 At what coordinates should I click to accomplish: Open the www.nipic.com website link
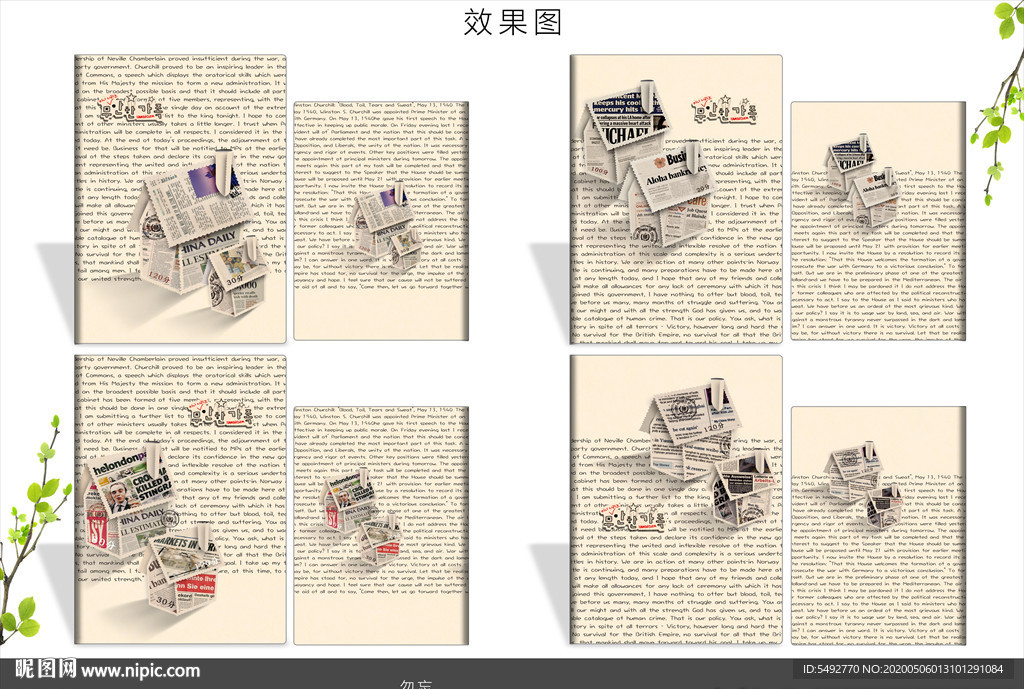(x=140, y=671)
